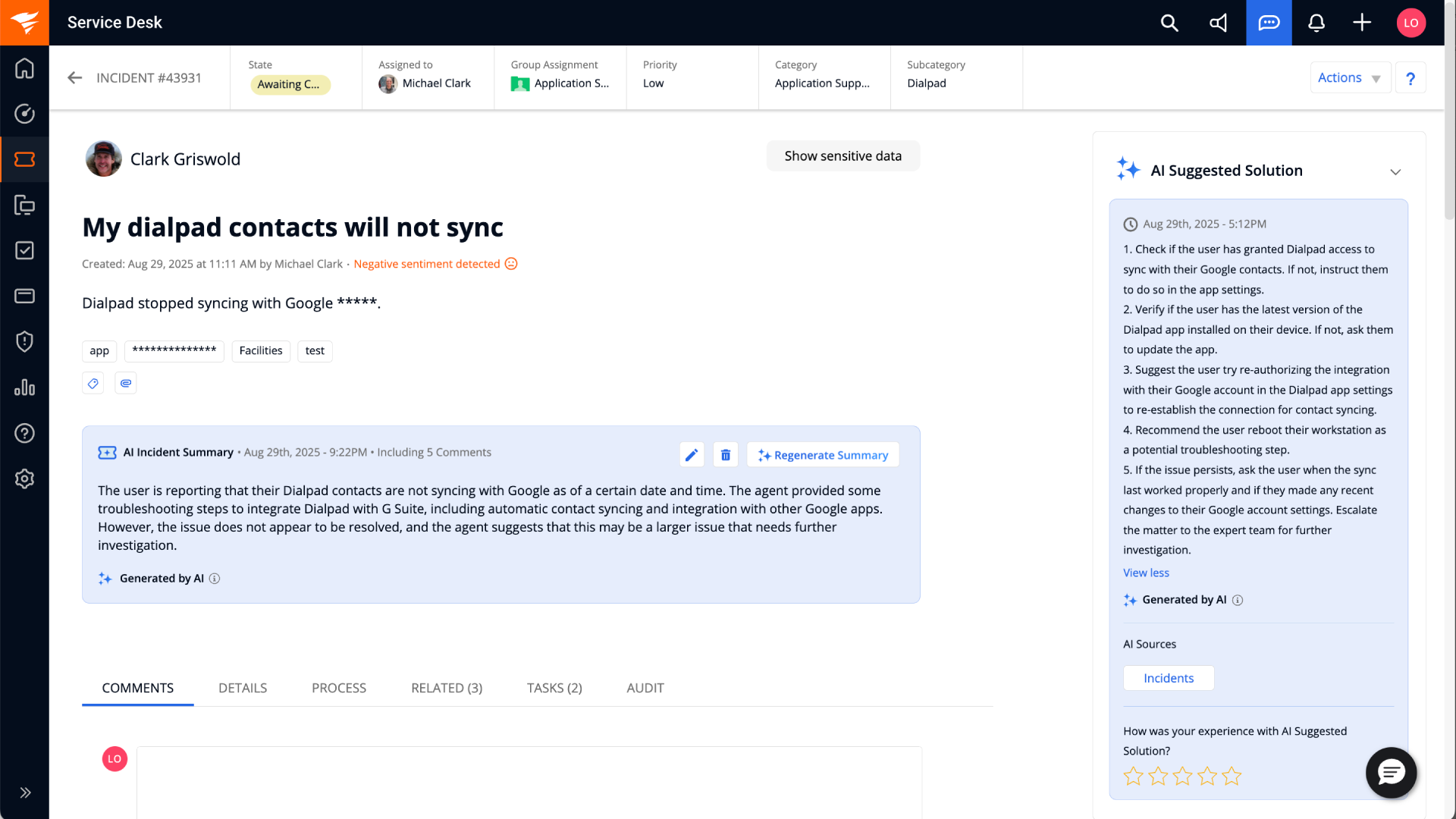1456x819 pixels.
Task: Click the search magnifier icon
Action: coord(1169,23)
